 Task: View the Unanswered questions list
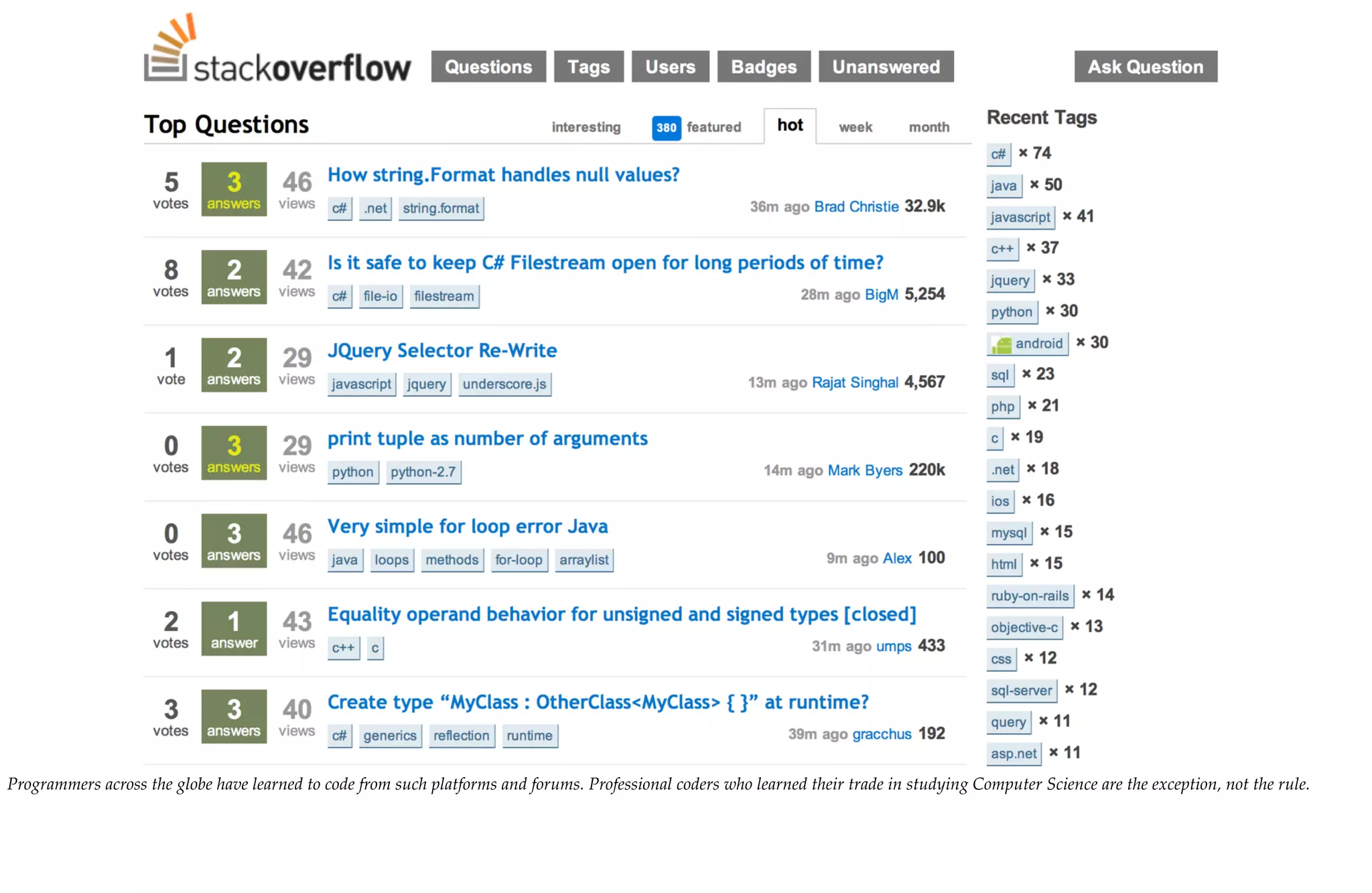click(x=886, y=67)
